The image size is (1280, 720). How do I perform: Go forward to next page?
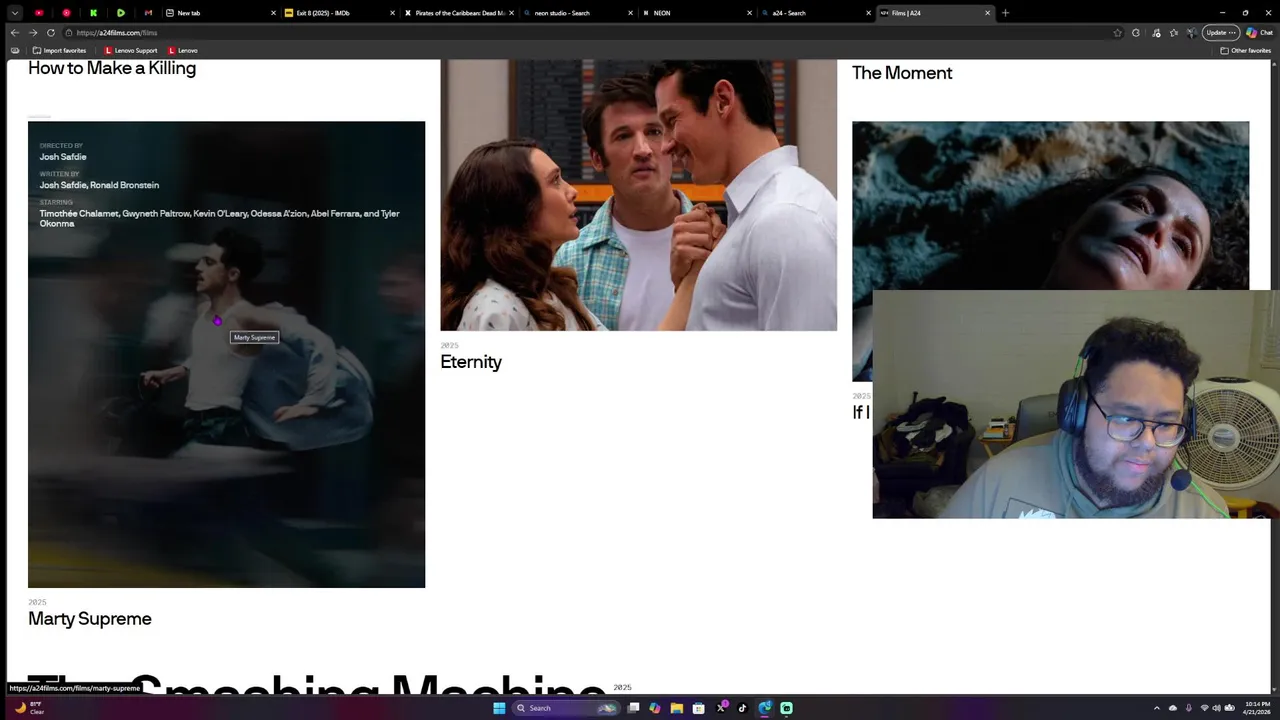click(33, 32)
